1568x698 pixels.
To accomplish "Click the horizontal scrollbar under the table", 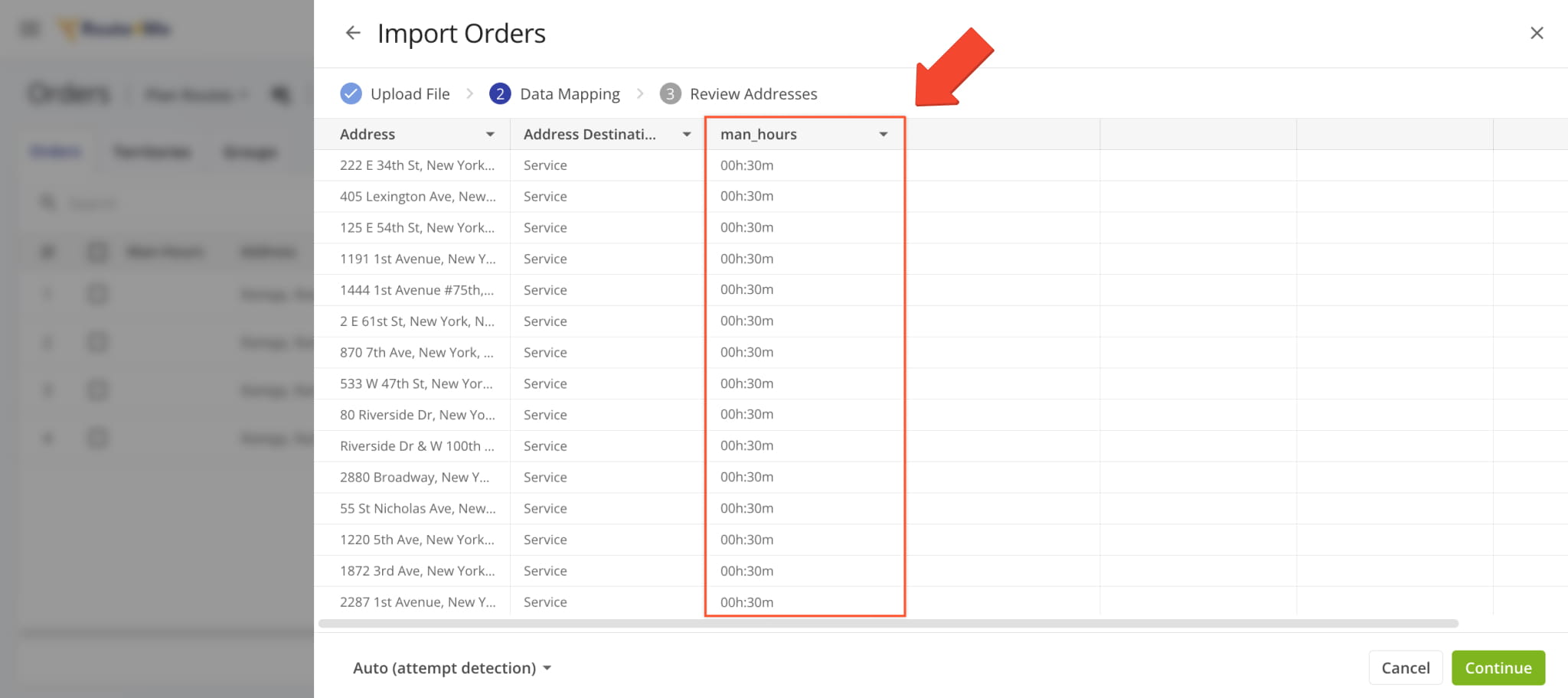I will point(888,624).
